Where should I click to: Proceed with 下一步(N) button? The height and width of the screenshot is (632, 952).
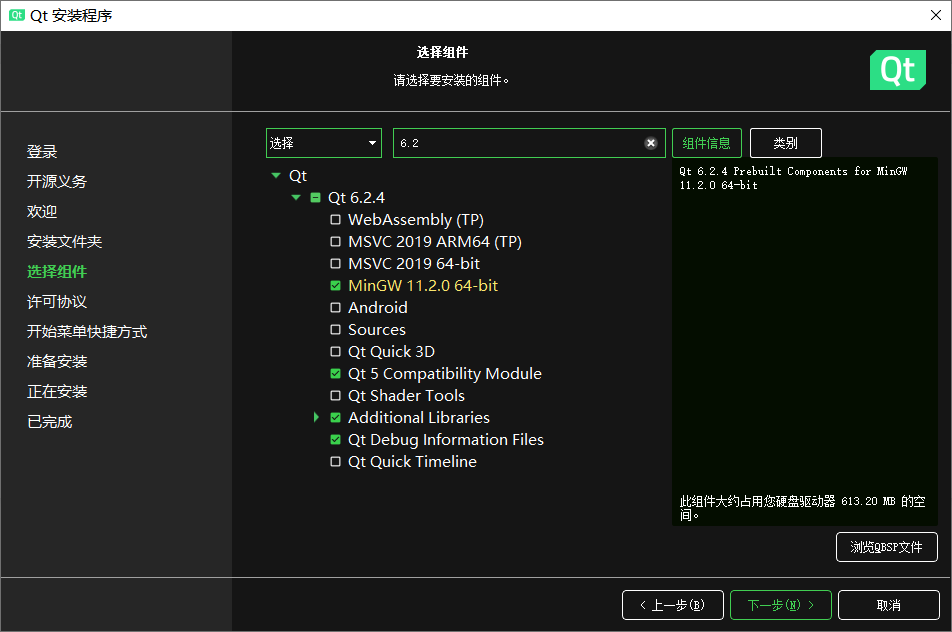point(781,605)
